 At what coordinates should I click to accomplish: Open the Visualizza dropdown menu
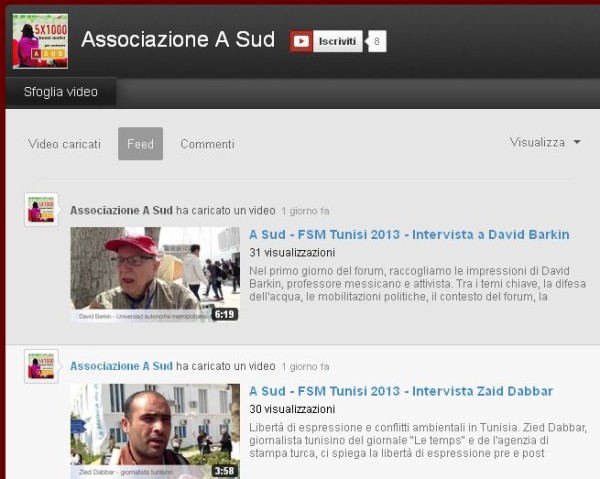click(x=545, y=143)
